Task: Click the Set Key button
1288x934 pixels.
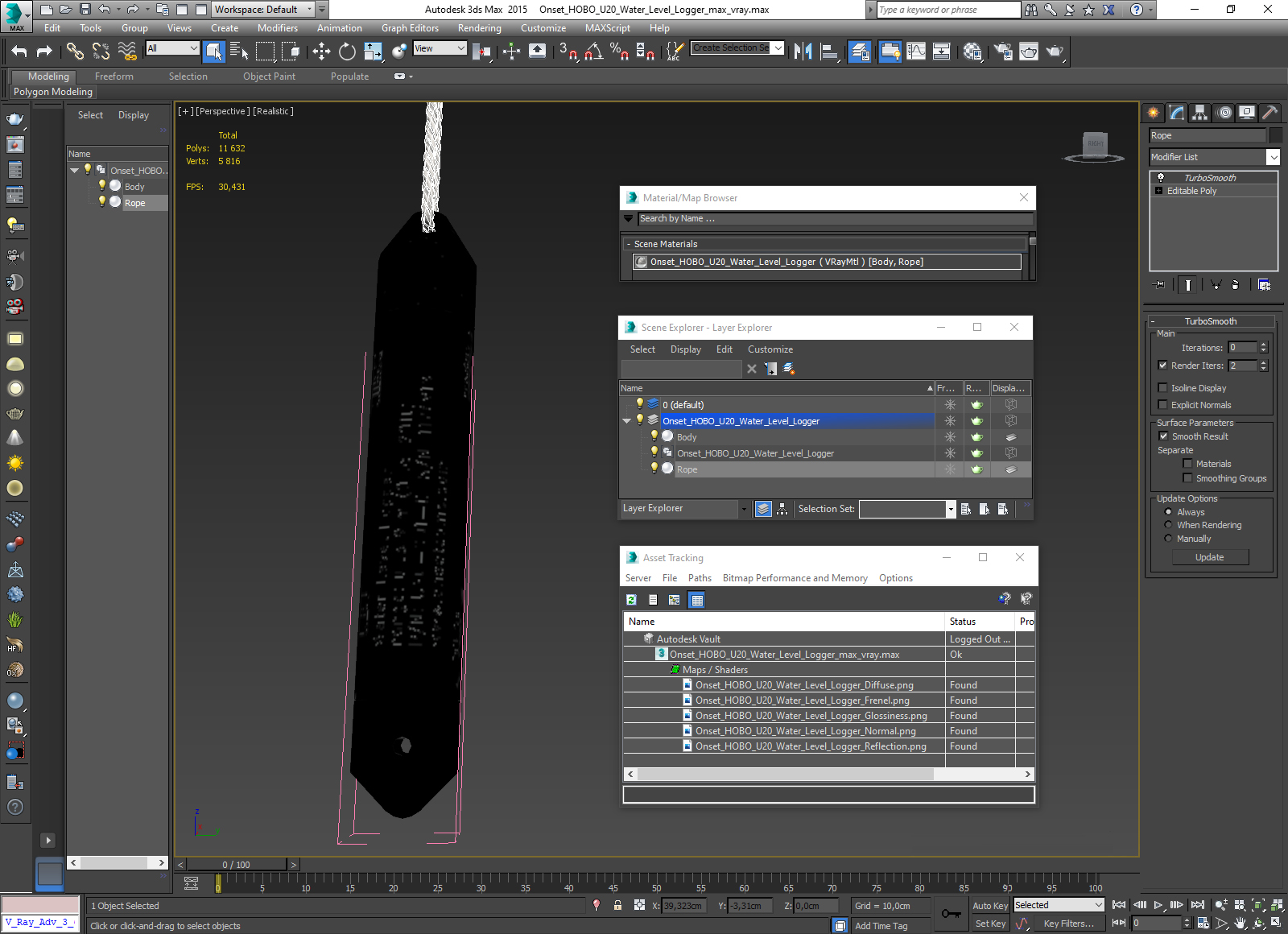Action: coord(990,924)
